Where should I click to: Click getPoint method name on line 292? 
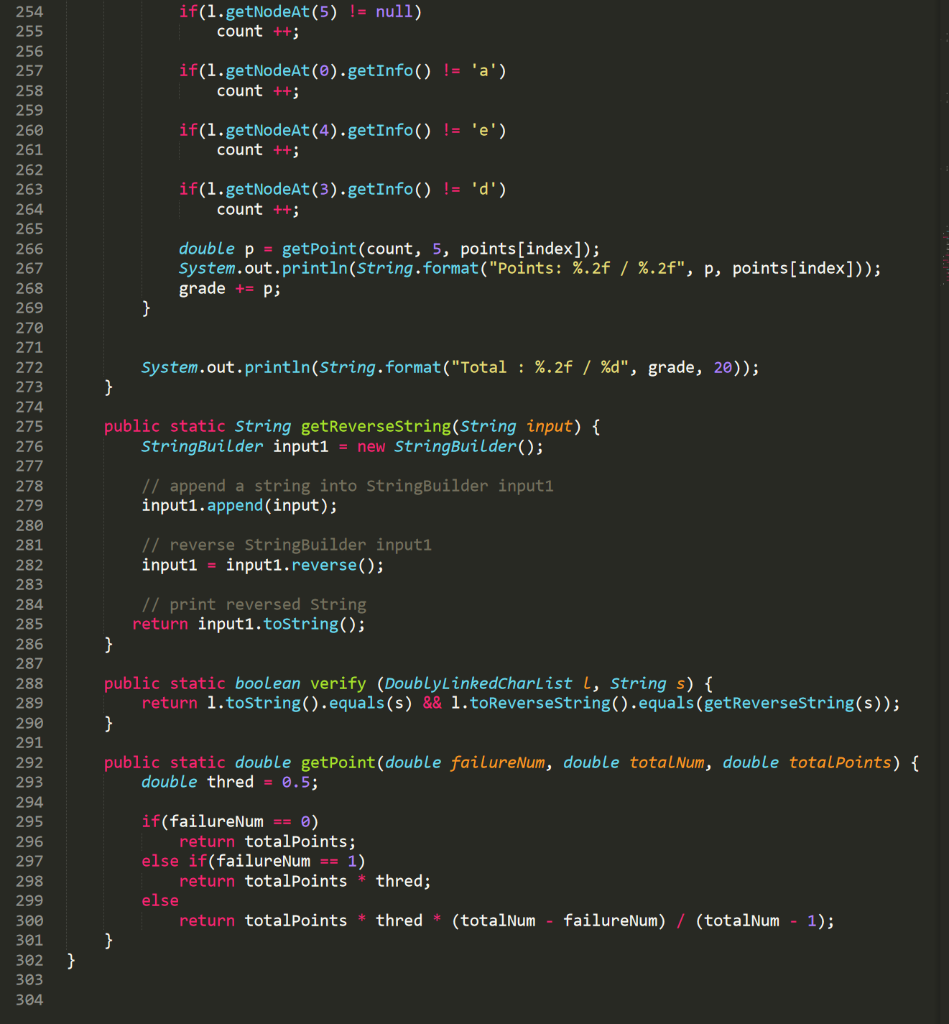(338, 762)
